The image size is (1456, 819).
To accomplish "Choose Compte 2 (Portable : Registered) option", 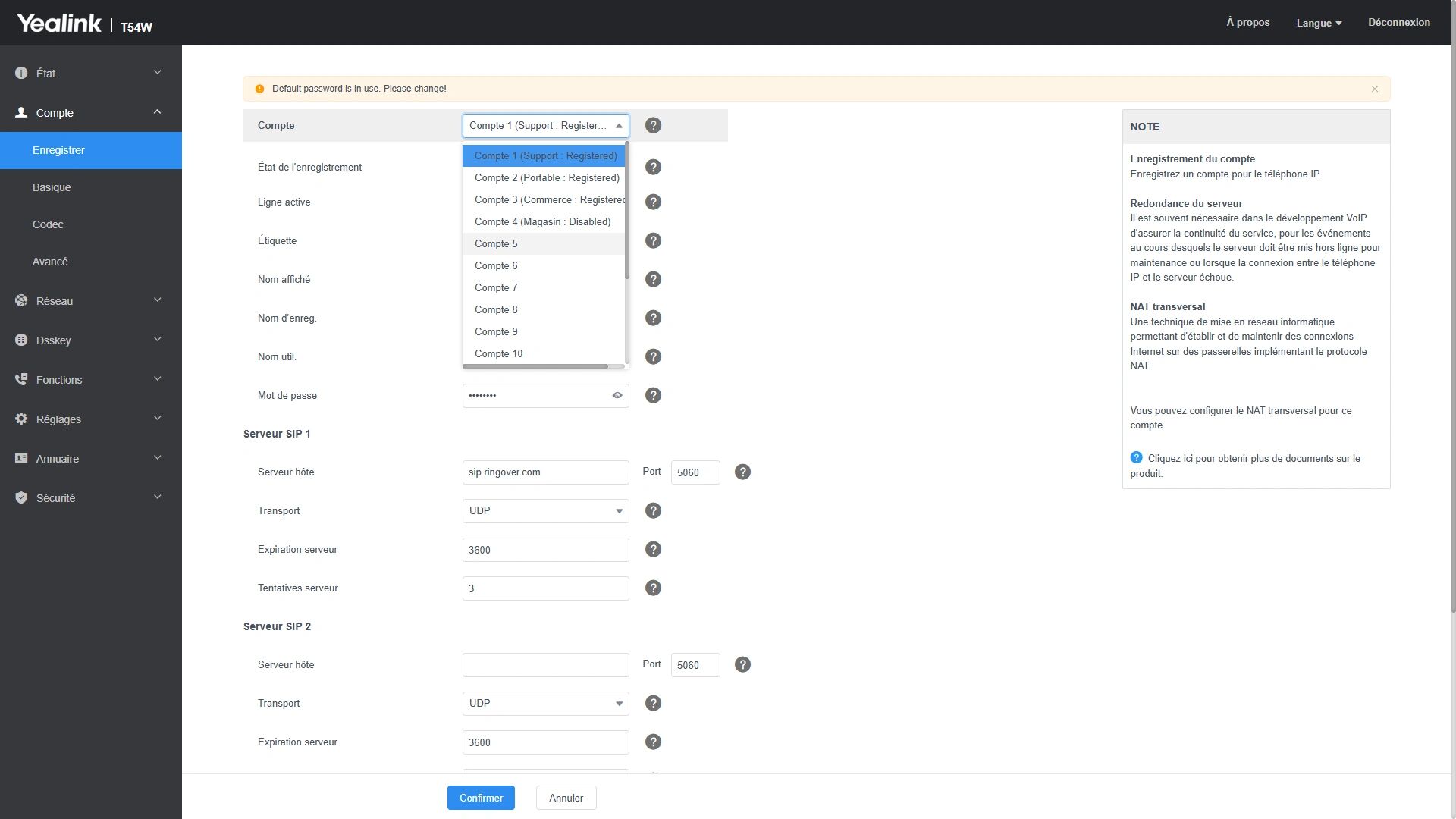I will pyautogui.click(x=547, y=178).
